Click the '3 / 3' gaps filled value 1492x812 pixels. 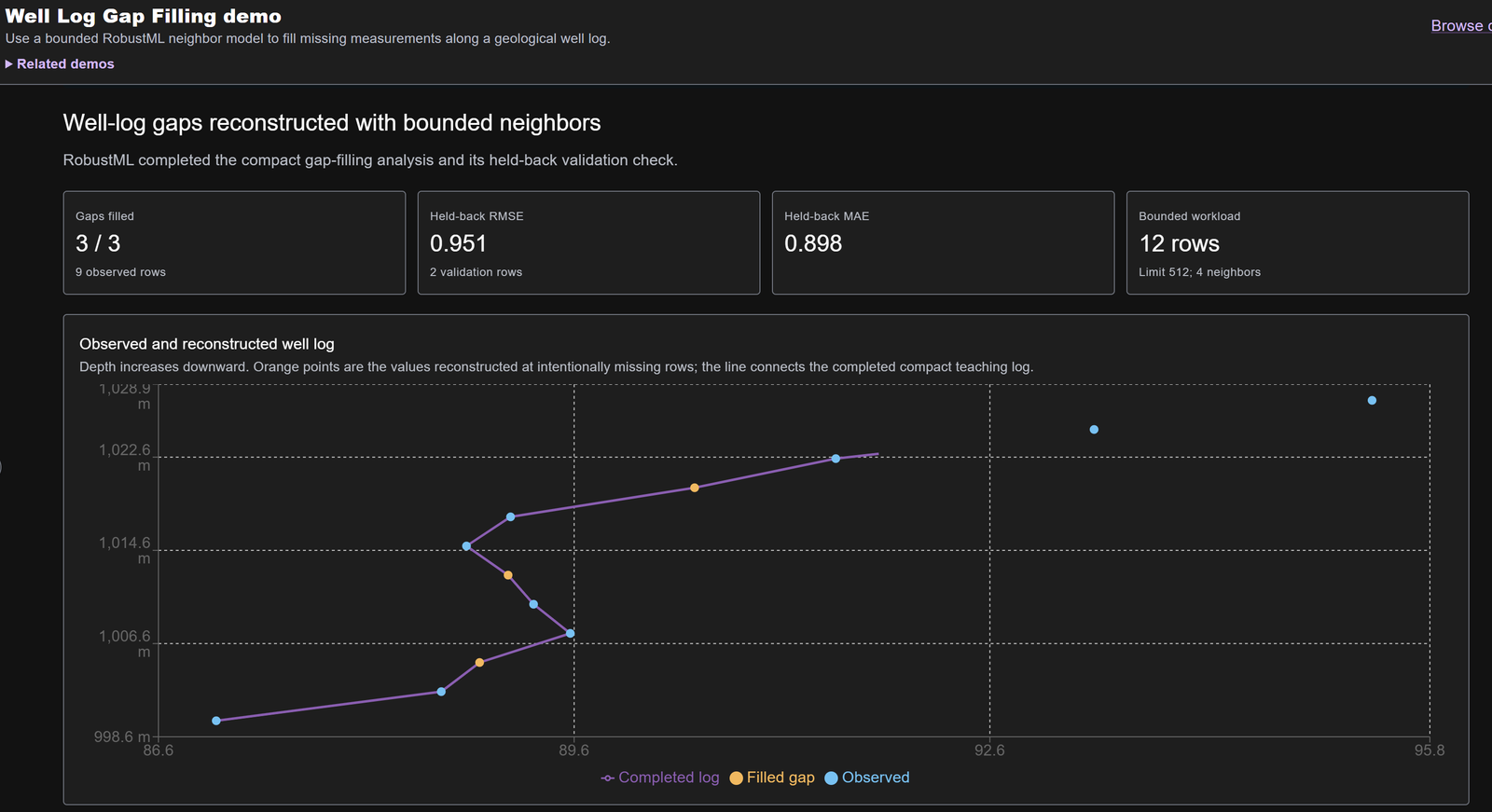pos(98,243)
